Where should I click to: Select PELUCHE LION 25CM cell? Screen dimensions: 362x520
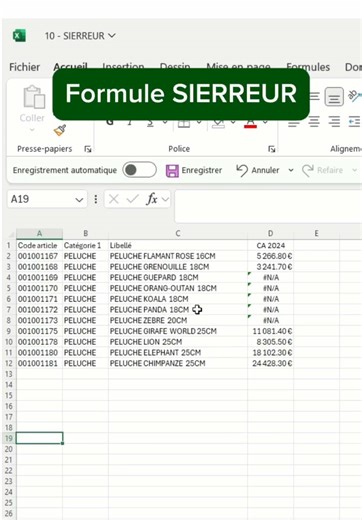178,342
